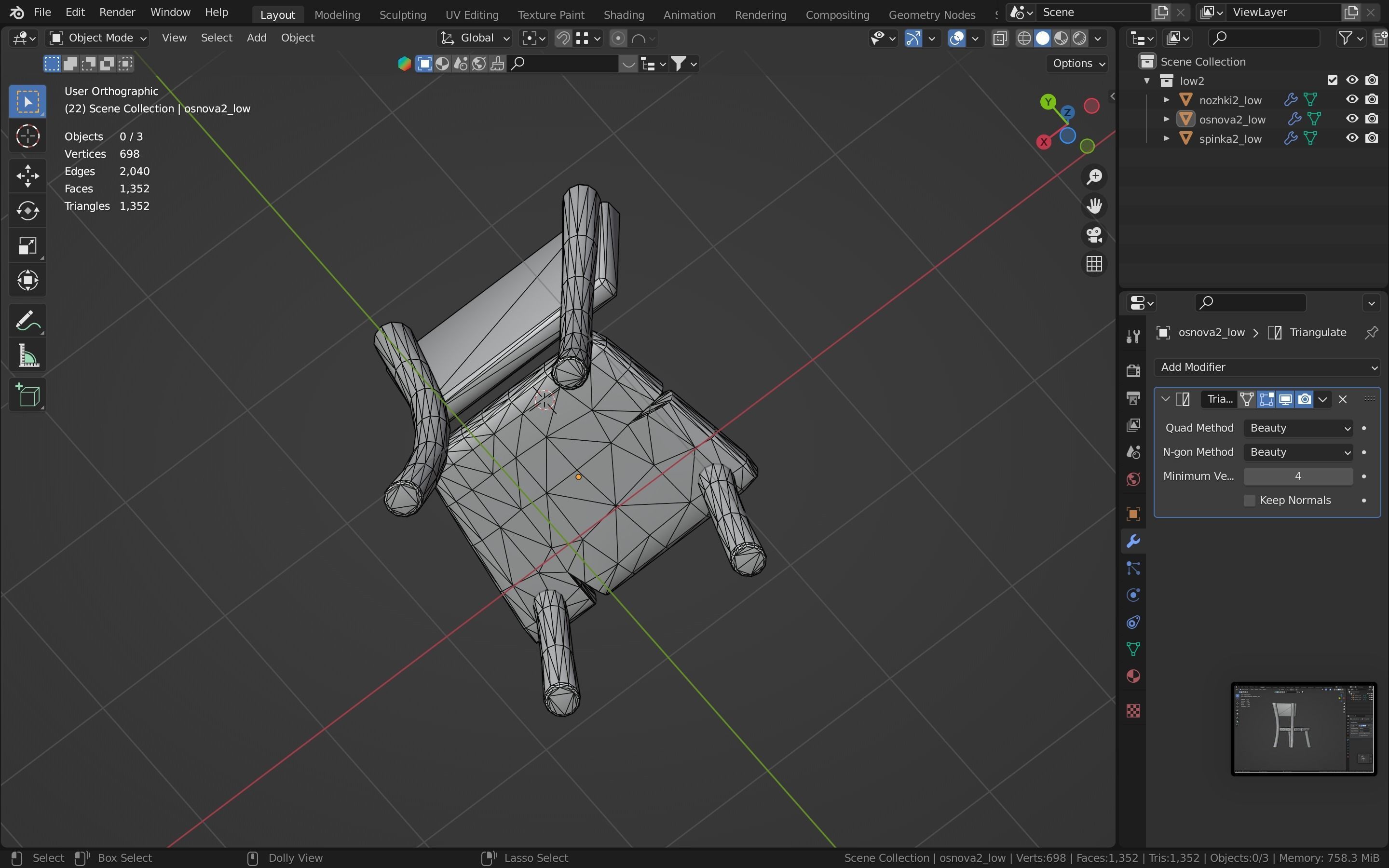
Task: Open the Tool properties tab
Action: (x=1133, y=336)
